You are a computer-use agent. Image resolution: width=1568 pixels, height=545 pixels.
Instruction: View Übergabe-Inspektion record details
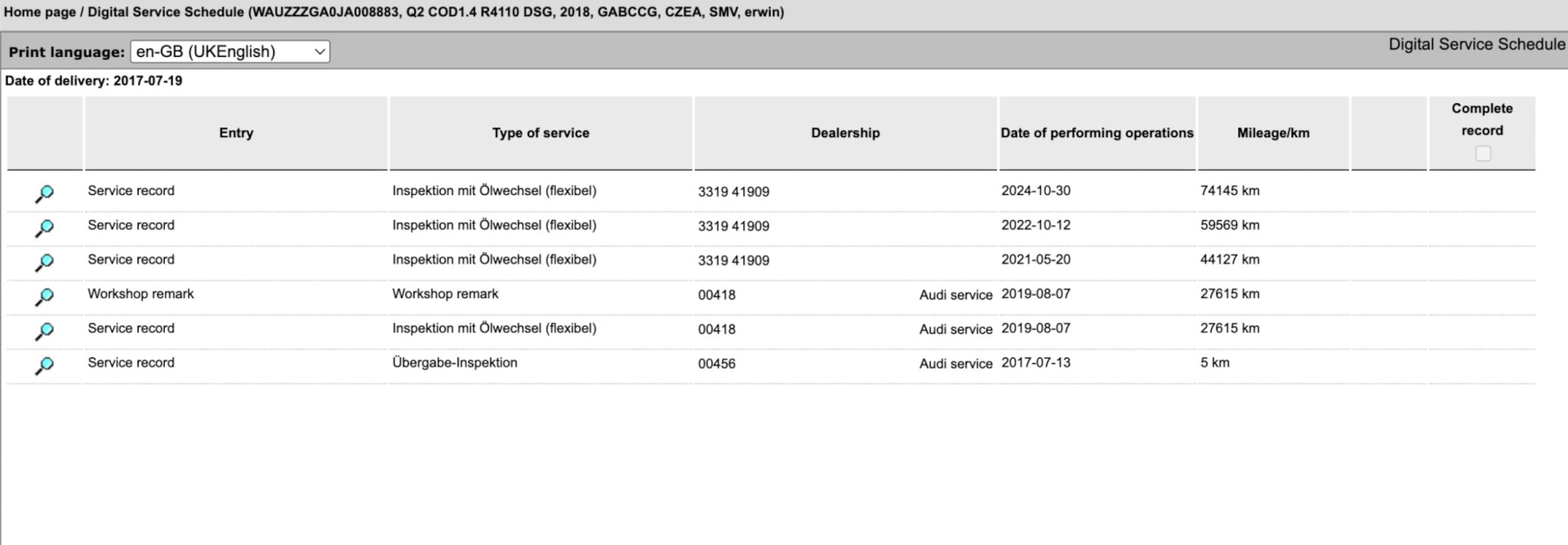(44, 366)
